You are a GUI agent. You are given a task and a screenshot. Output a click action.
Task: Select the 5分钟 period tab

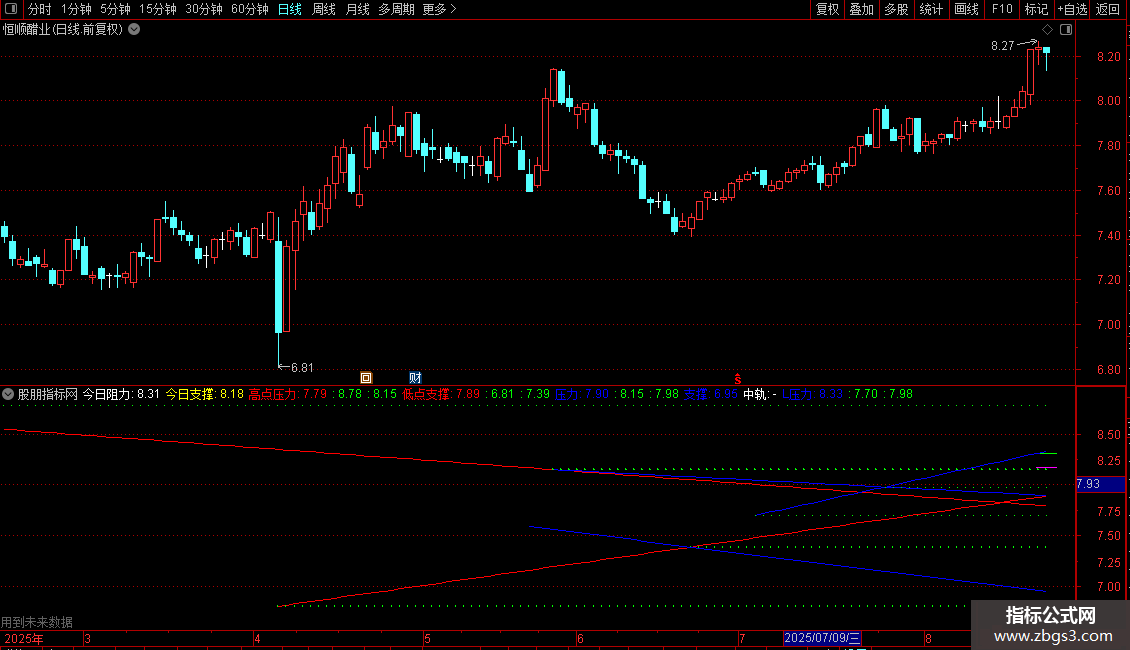tap(115, 9)
